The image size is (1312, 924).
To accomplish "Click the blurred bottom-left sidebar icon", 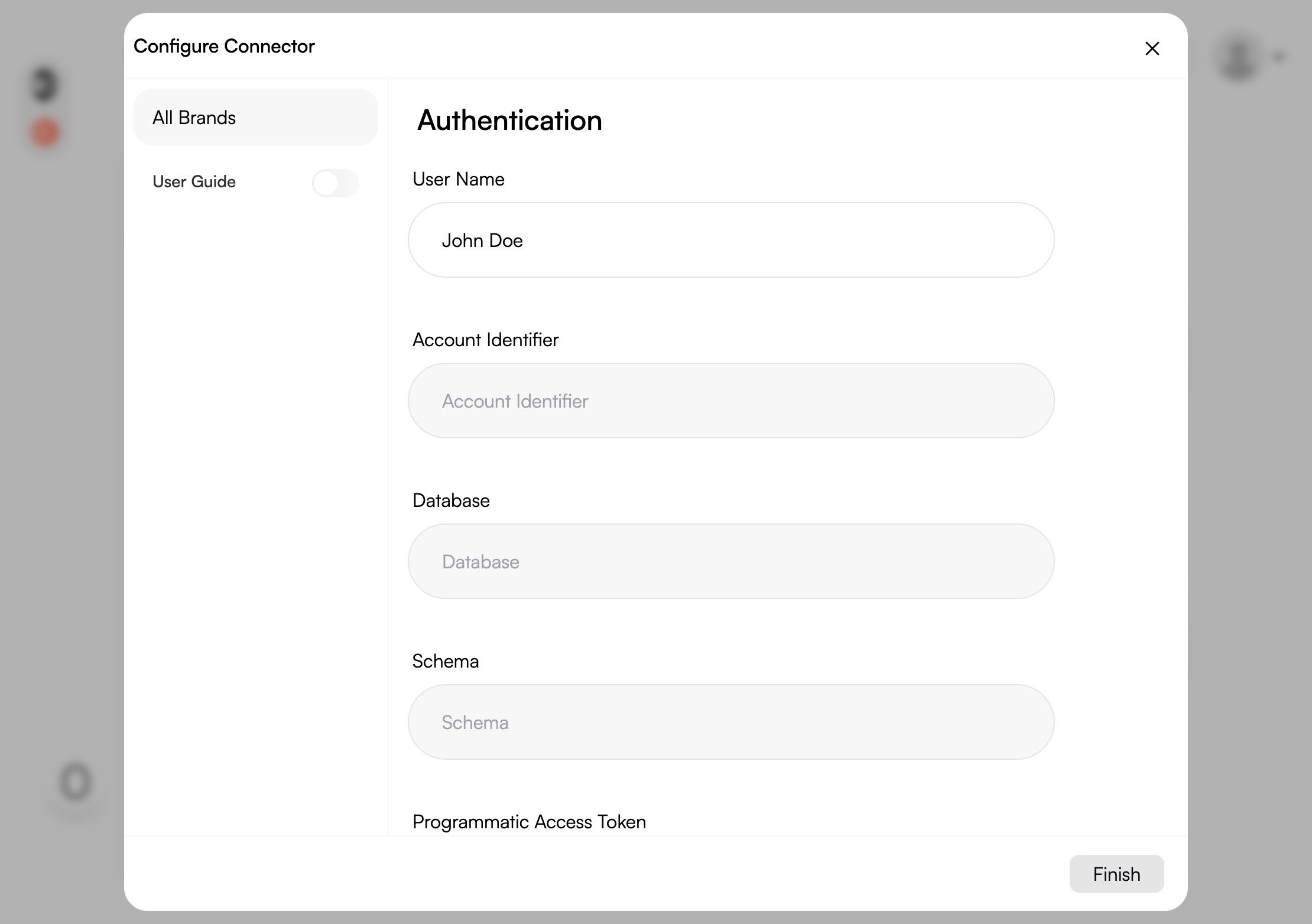I will click(x=76, y=783).
